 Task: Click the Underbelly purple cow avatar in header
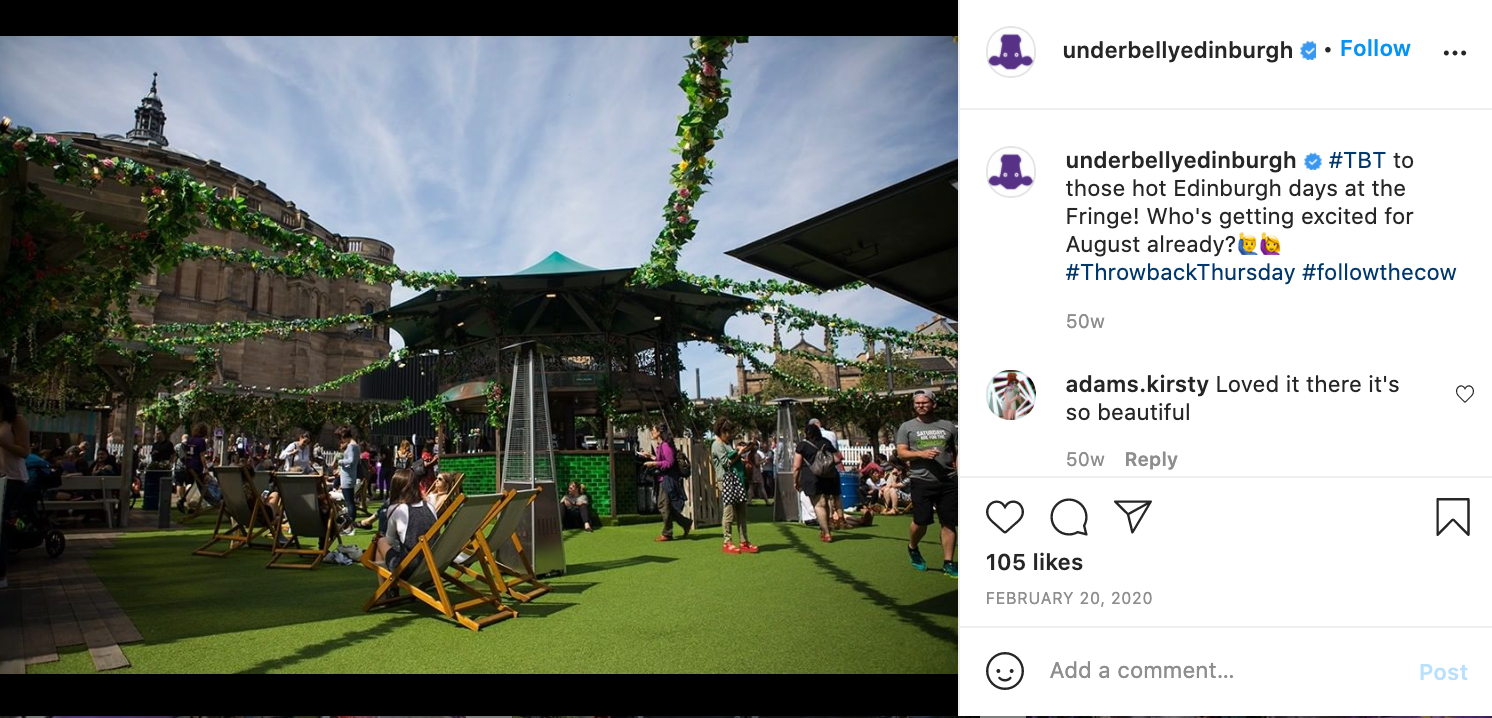1010,52
